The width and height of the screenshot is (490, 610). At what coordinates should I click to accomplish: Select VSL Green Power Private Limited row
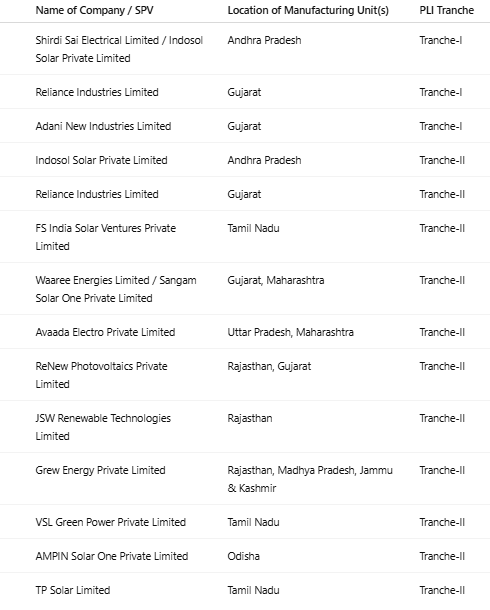[x=245, y=522]
